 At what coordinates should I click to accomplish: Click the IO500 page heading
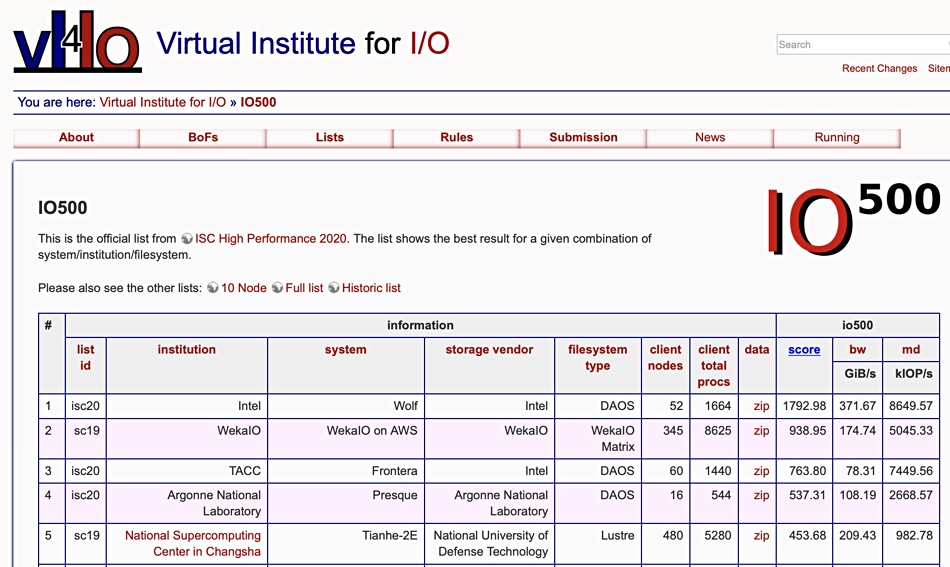pyautogui.click(x=62, y=207)
